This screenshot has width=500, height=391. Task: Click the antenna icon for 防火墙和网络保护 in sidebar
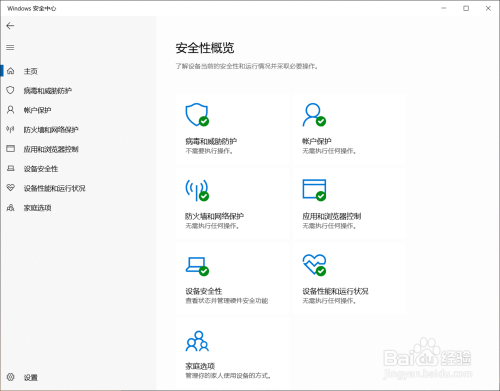pyautogui.click(x=11, y=129)
